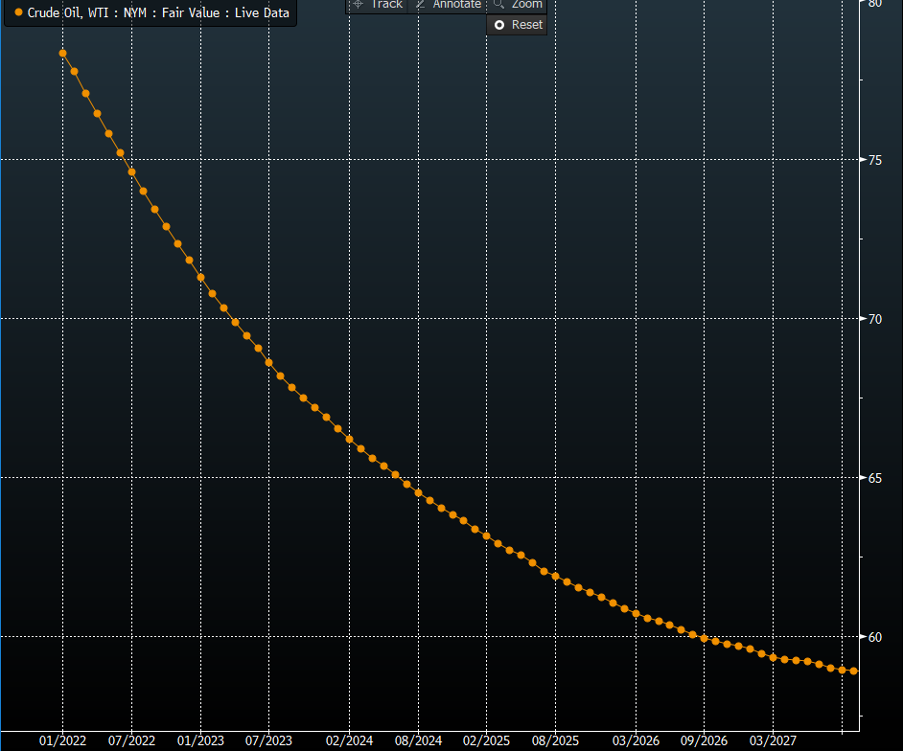Click the 01/2022 x-axis label
The height and width of the screenshot is (752, 904).
click(63, 741)
